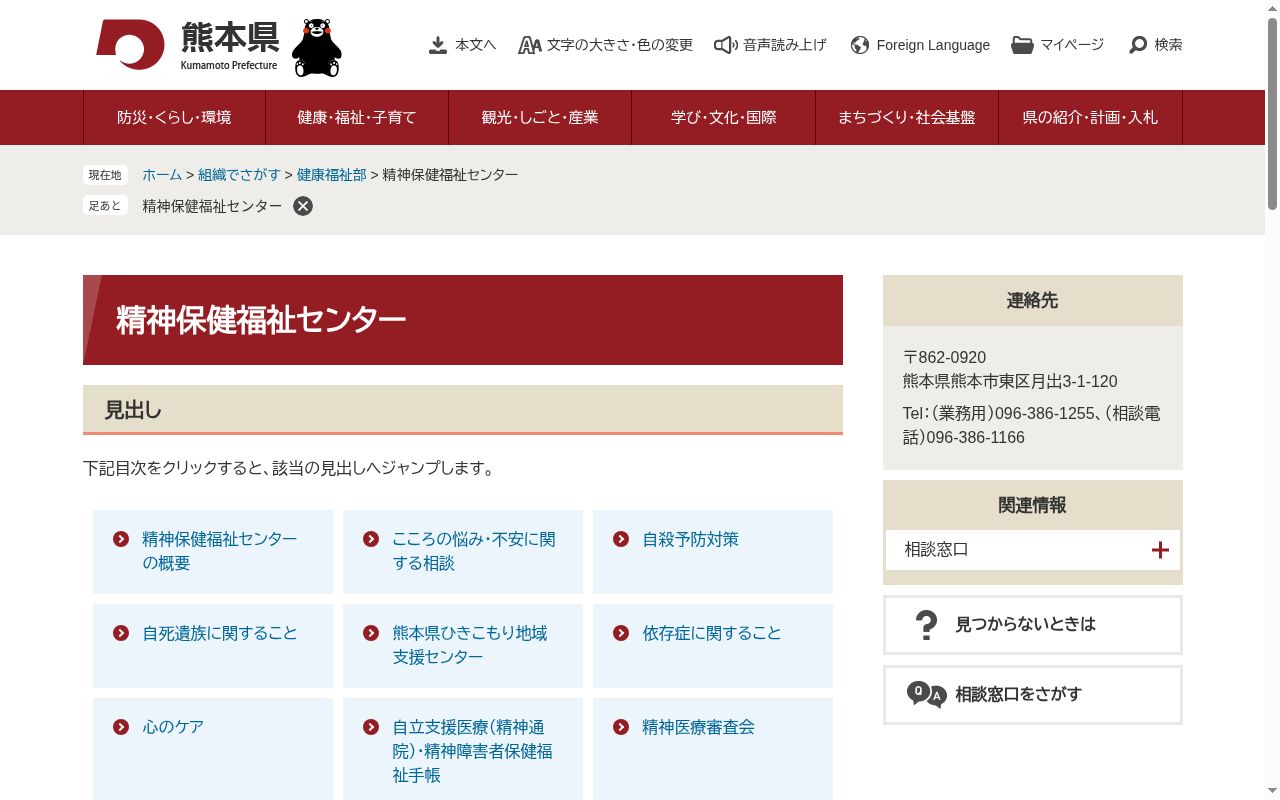The height and width of the screenshot is (800, 1280).
Task: Click the Kumamoto Prefecture logo
Action: tap(187, 45)
